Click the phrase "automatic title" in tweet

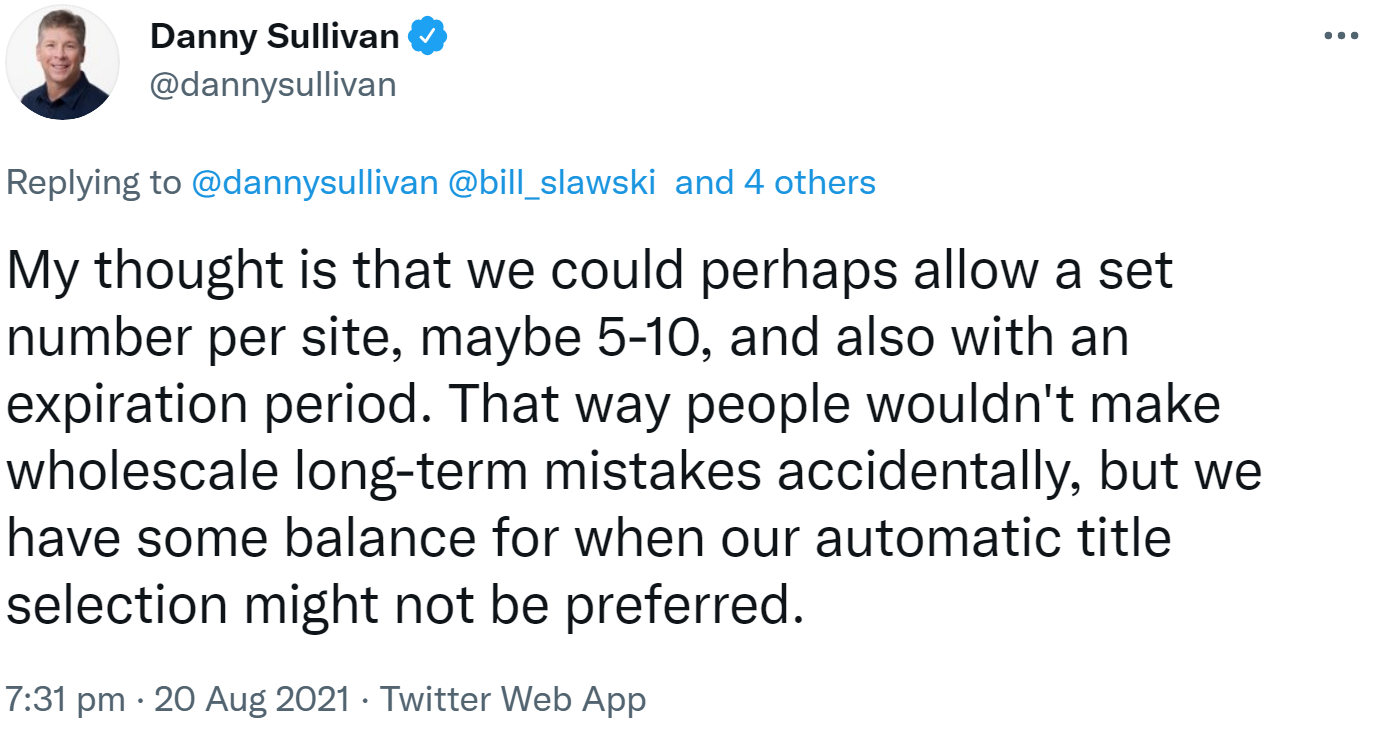click(x=993, y=538)
